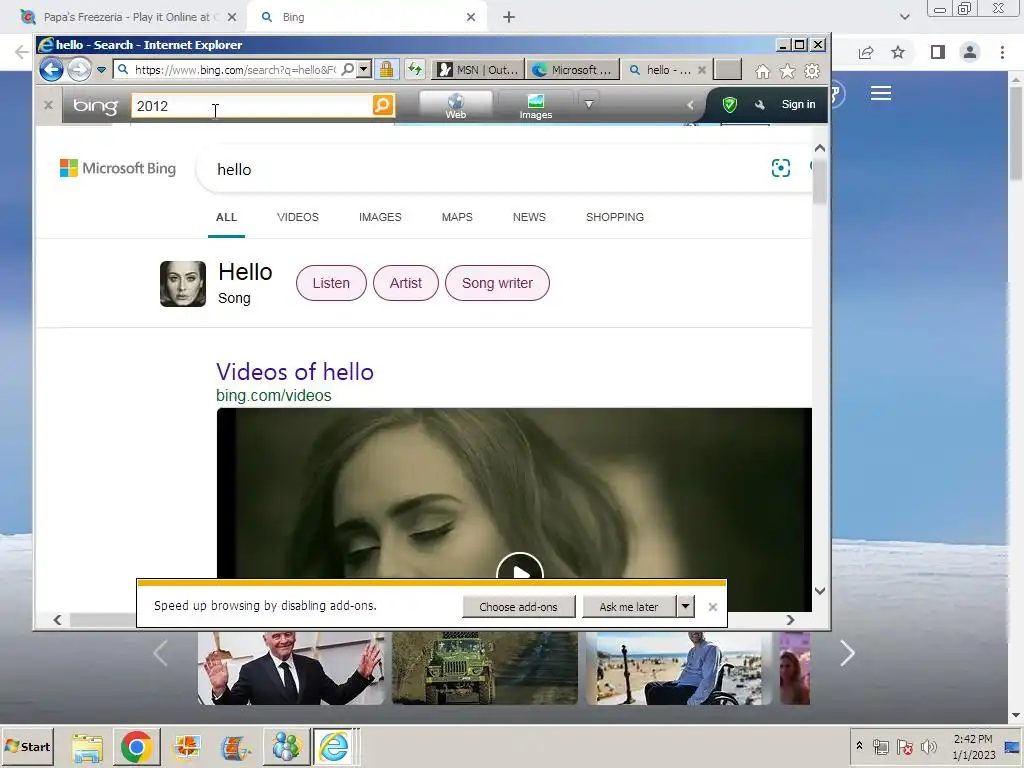Click the Bing toolbar search box
This screenshot has height=768, width=1024.
252,106
